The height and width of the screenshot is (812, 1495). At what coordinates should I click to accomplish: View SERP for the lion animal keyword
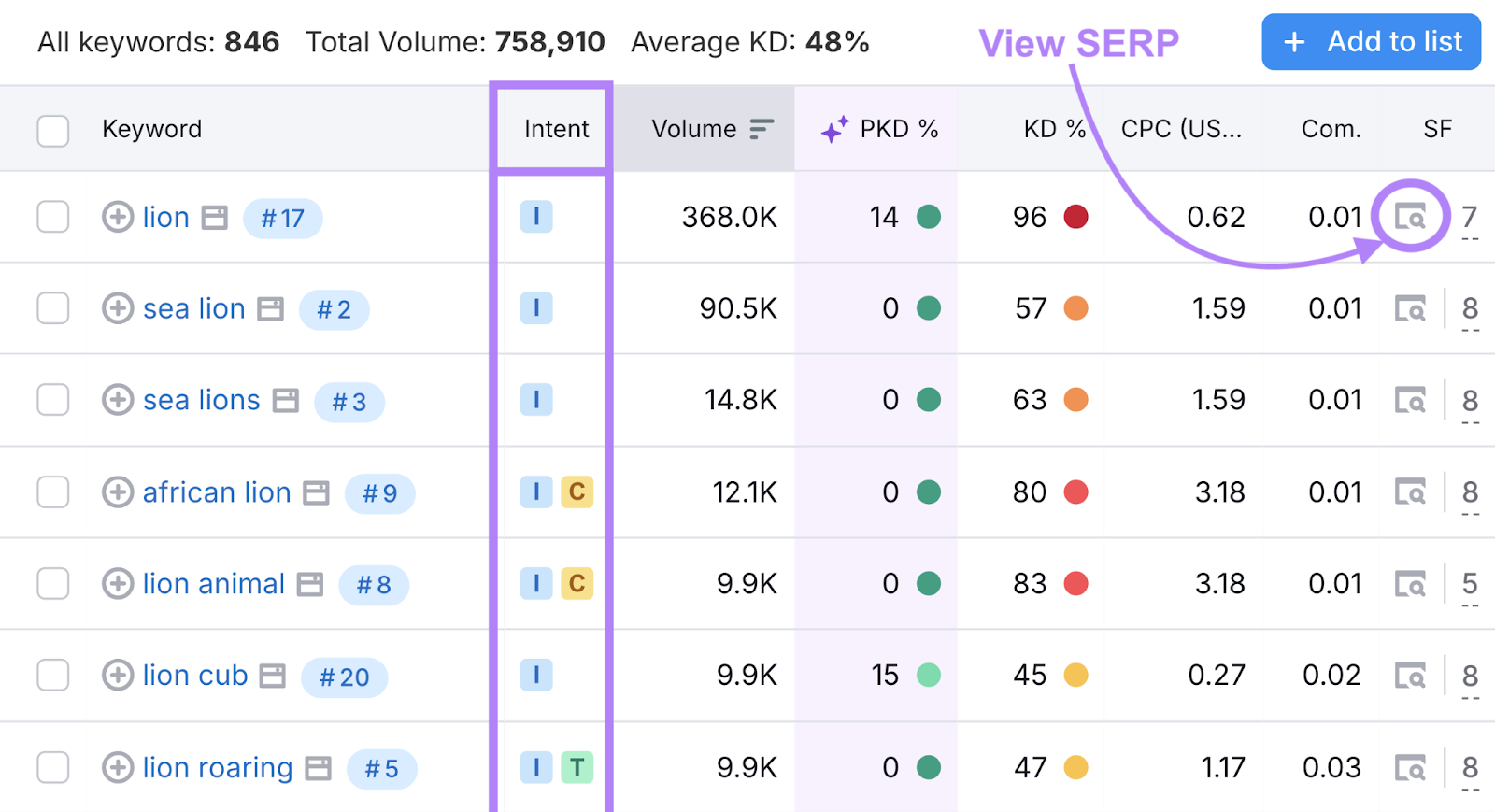tap(1410, 584)
